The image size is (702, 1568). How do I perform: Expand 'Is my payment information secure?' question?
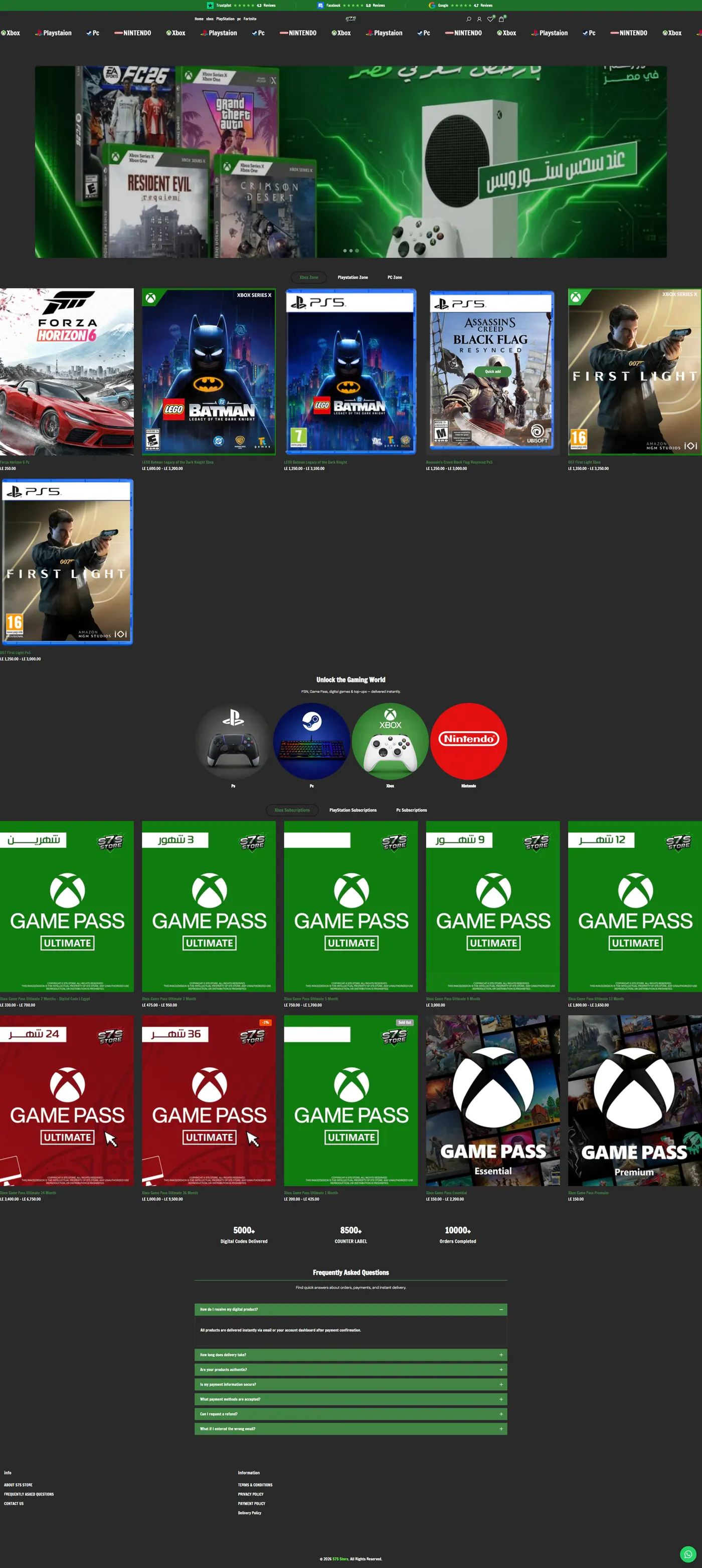tap(350, 1384)
